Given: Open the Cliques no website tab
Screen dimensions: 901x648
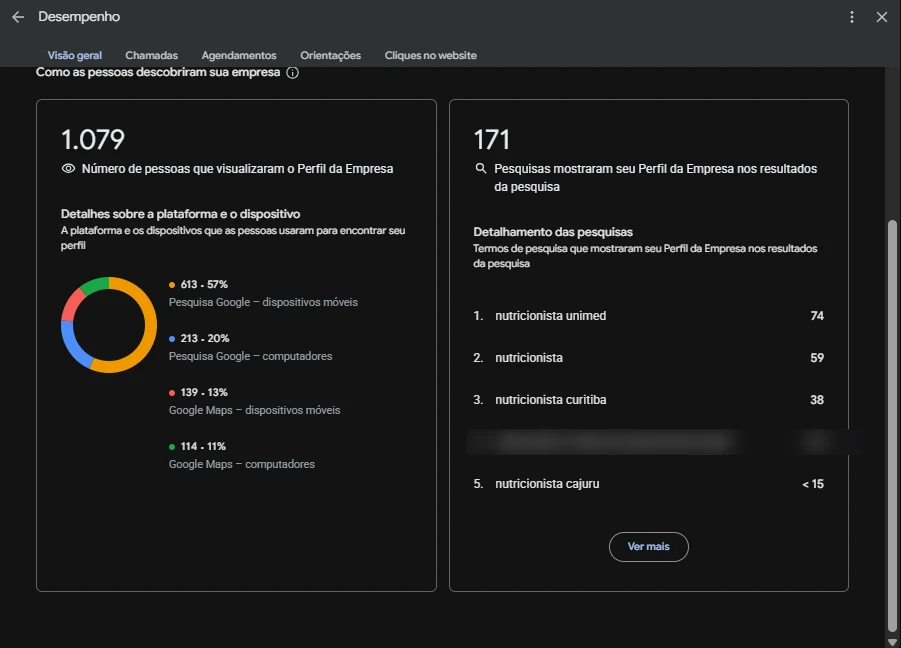Looking at the screenshot, I should pyautogui.click(x=430, y=55).
